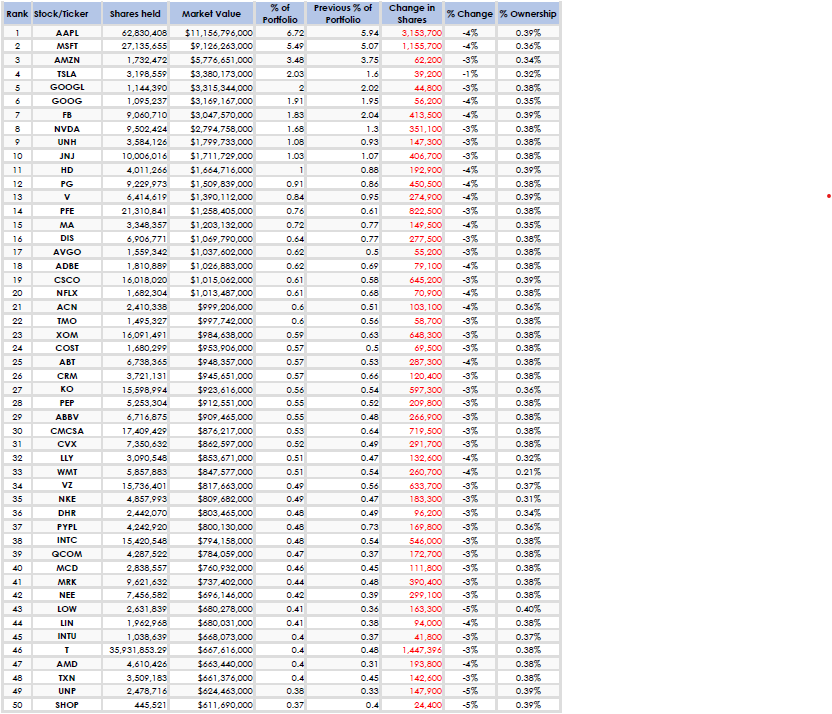Click TXN change in shares 142,600
The height and width of the screenshot is (714, 832).
(412, 677)
